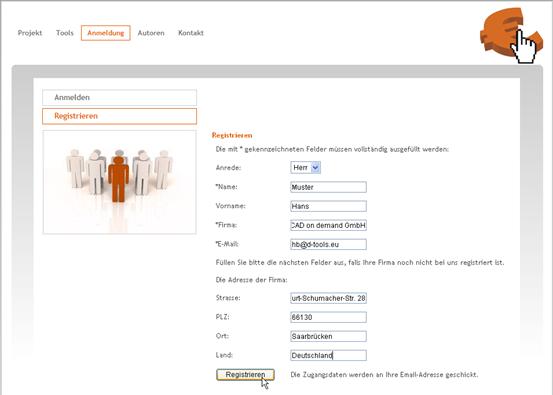This screenshot has width=553, height=395.
Task: Click the note about Zugangsdaten email
Action: [384, 375]
